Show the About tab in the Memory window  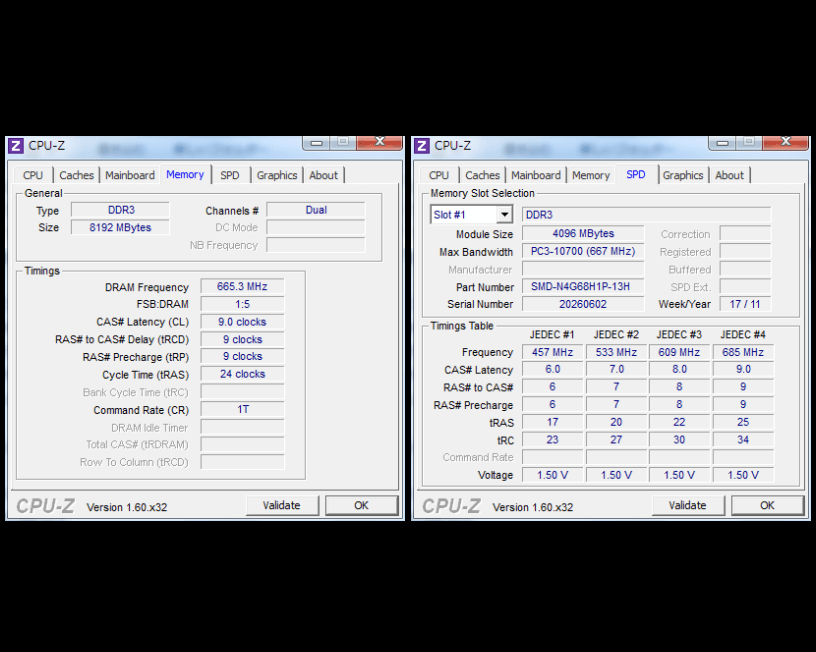point(324,175)
